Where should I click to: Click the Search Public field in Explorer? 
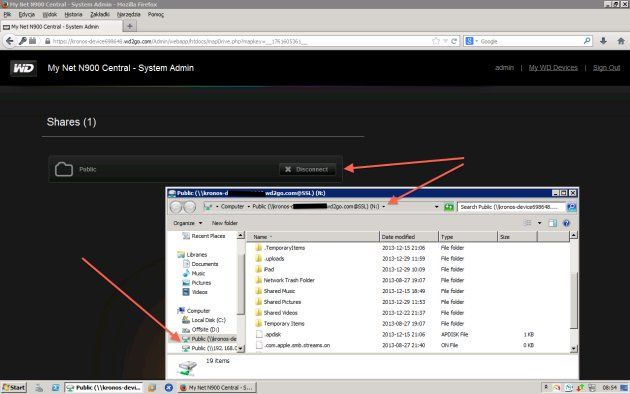(511, 207)
